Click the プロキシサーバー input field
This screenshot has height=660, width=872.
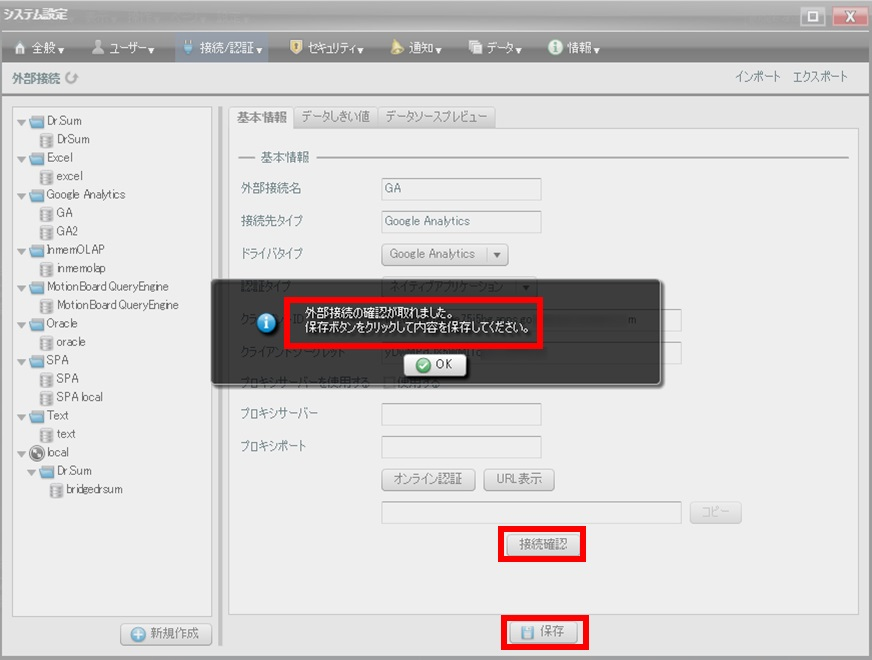461,414
